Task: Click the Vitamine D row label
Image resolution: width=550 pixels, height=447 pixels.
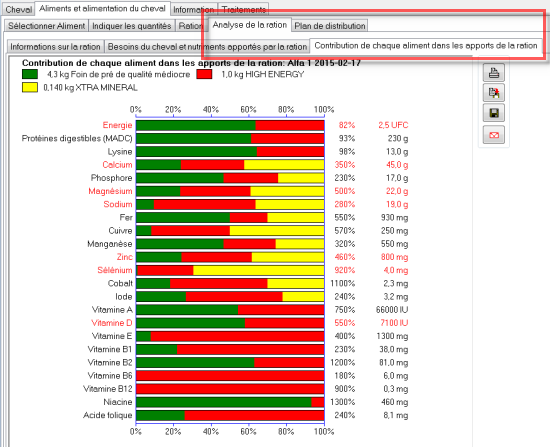Action: (112, 323)
